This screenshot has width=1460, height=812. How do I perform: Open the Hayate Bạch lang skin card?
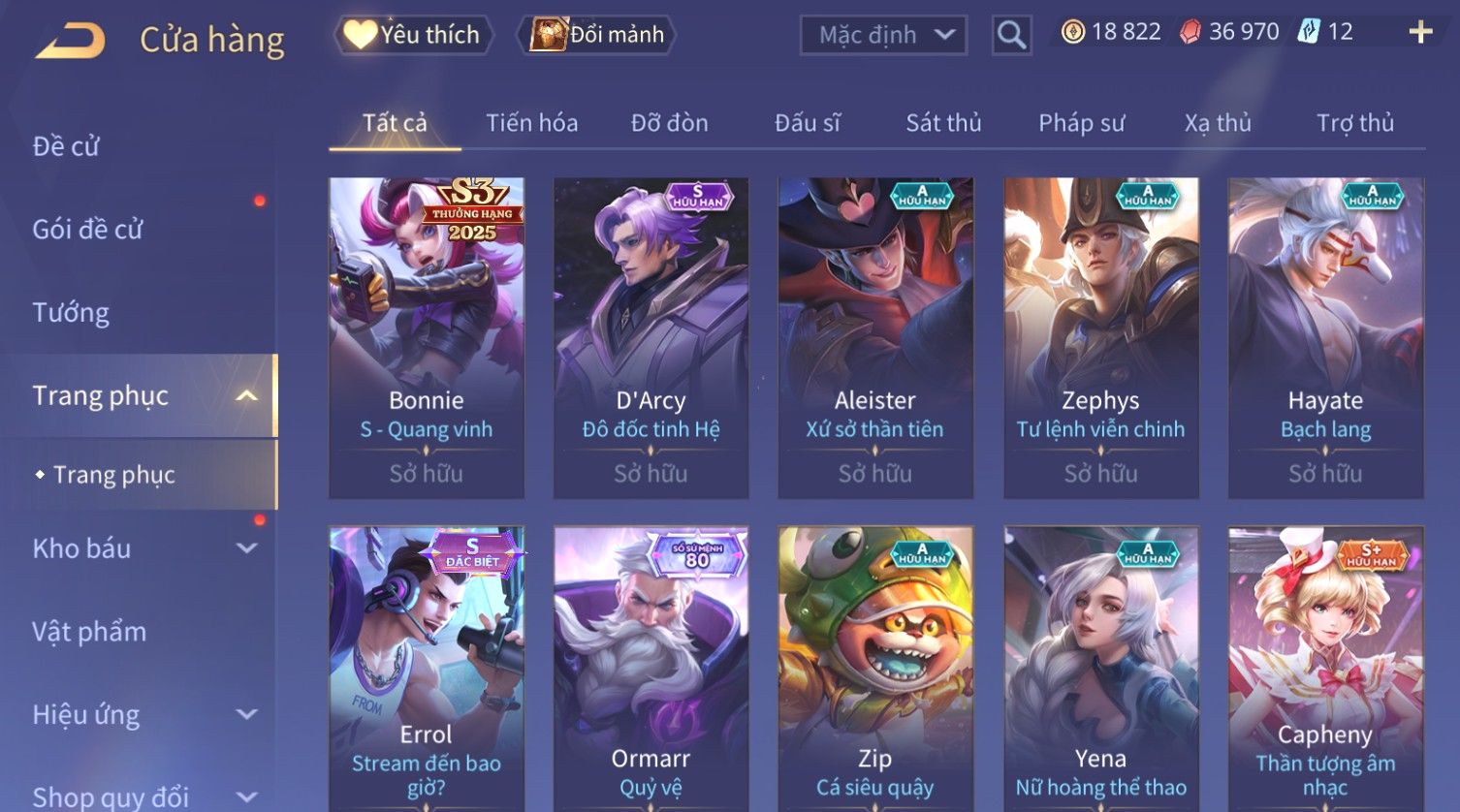coord(1325,338)
